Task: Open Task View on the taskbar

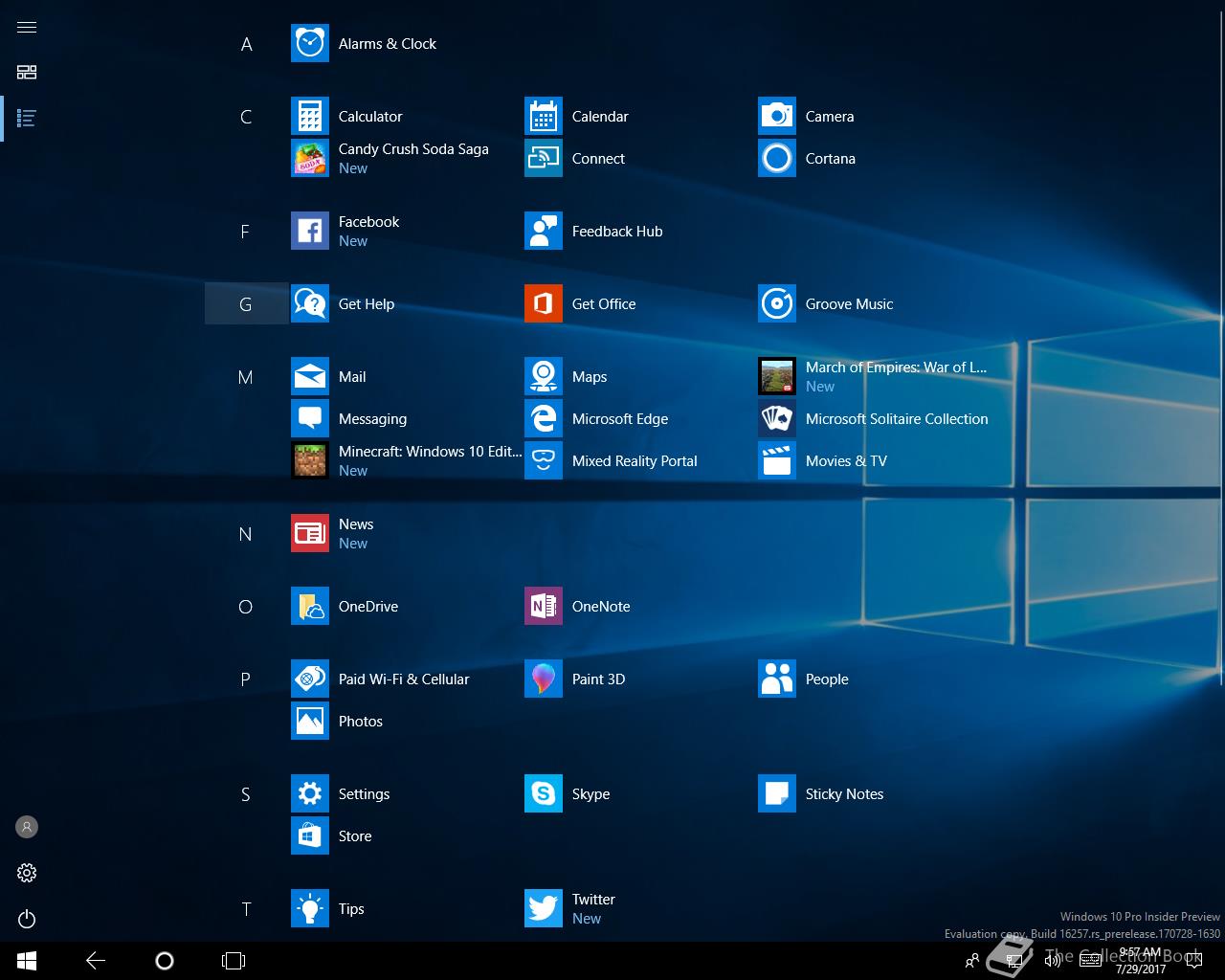Action: click(234, 961)
